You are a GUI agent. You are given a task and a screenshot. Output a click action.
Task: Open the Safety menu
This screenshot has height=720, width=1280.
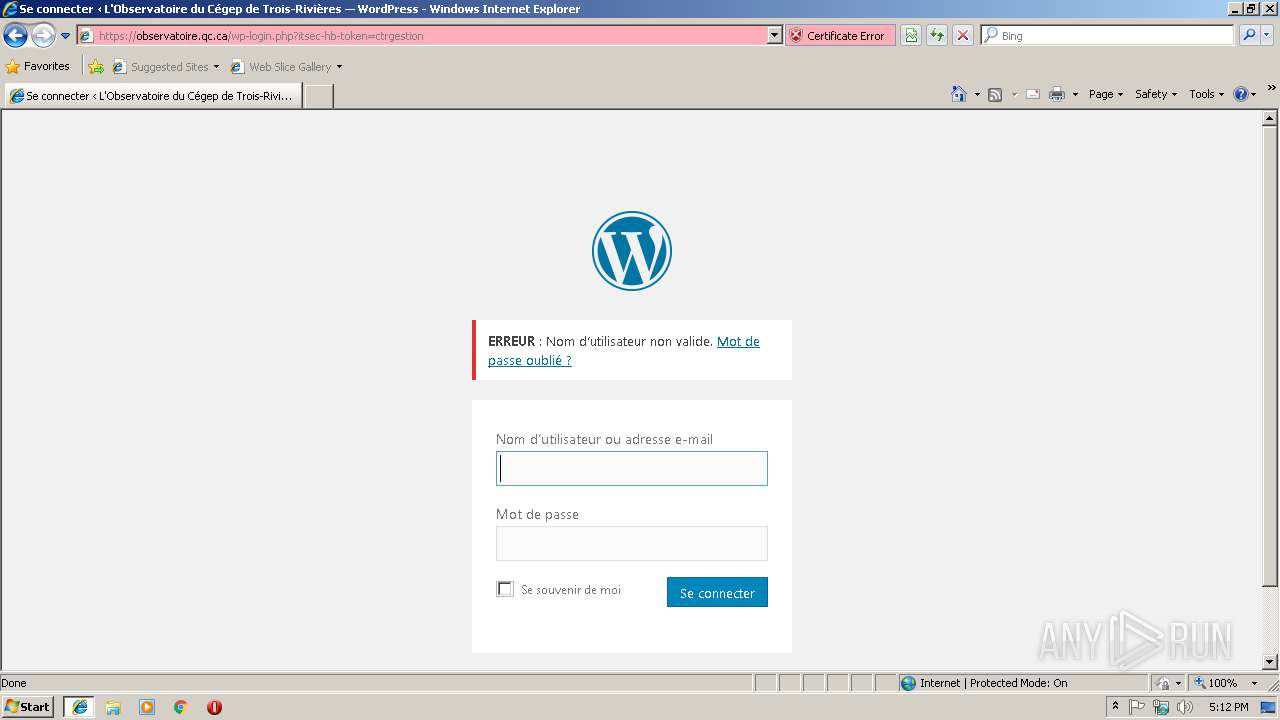1156,94
